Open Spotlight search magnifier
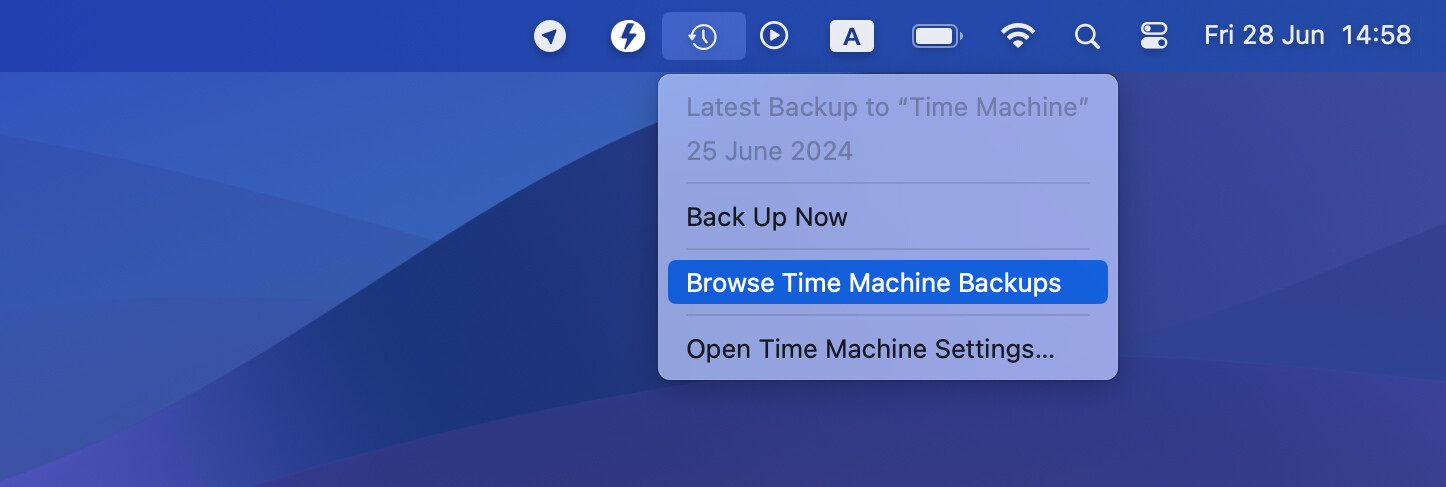The image size is (1446, 487). click(1087, 37)
